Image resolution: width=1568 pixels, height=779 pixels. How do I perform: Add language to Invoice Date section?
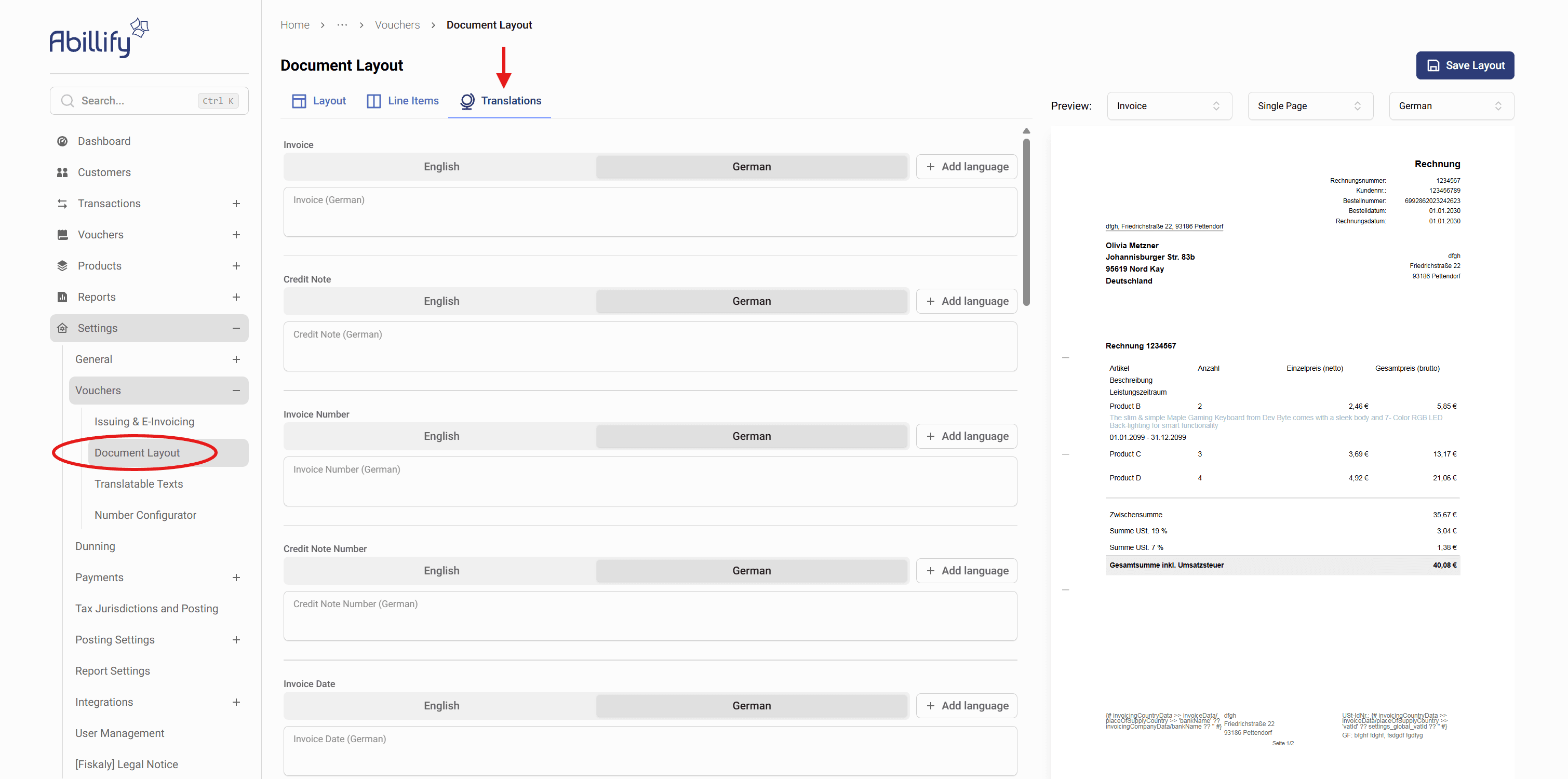coord(966,706)
